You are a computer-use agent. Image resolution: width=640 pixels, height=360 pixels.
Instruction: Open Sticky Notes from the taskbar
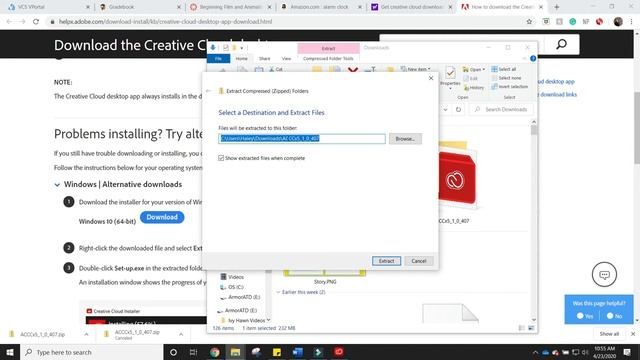click(x=277, y=352)
